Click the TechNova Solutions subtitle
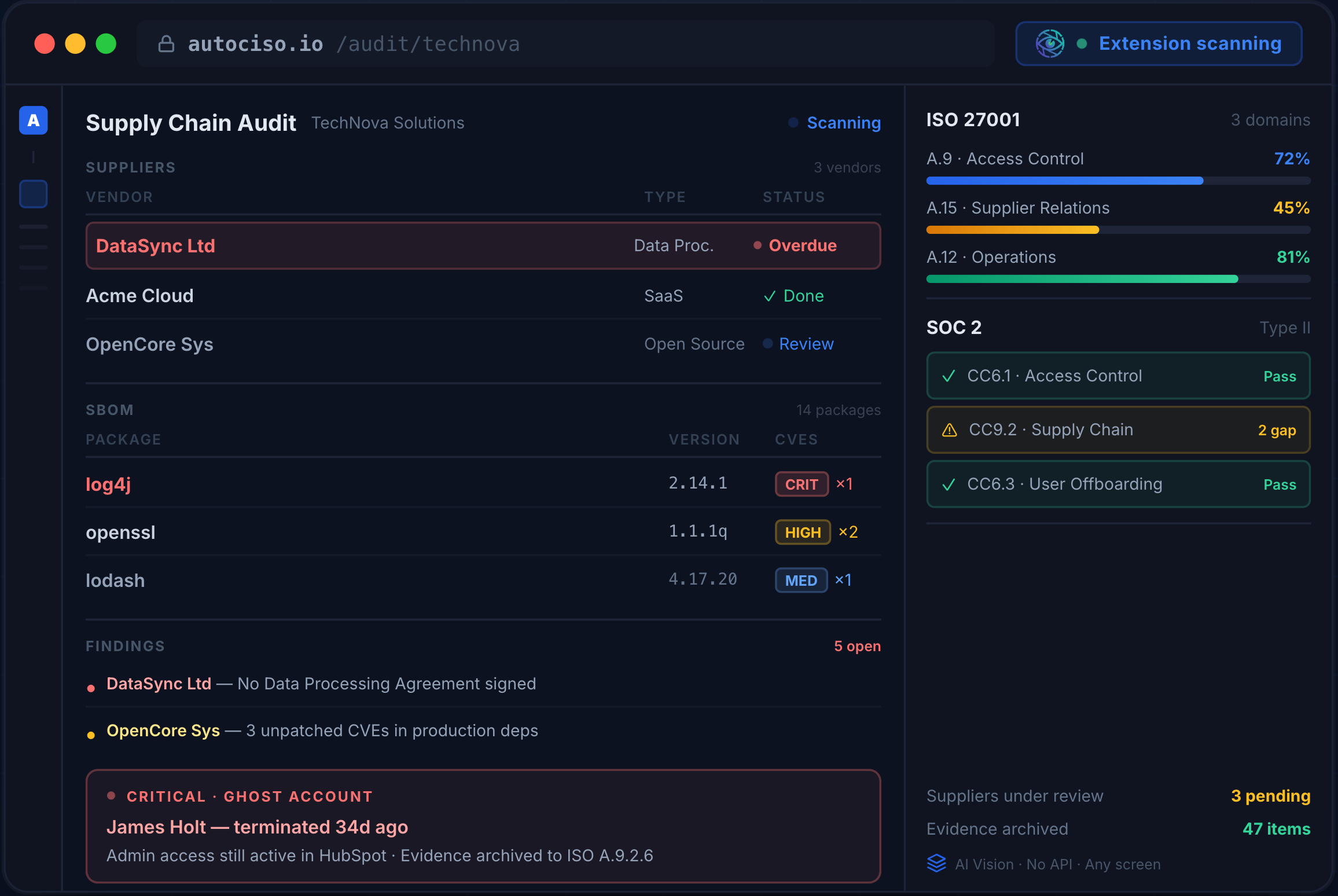 388,123
